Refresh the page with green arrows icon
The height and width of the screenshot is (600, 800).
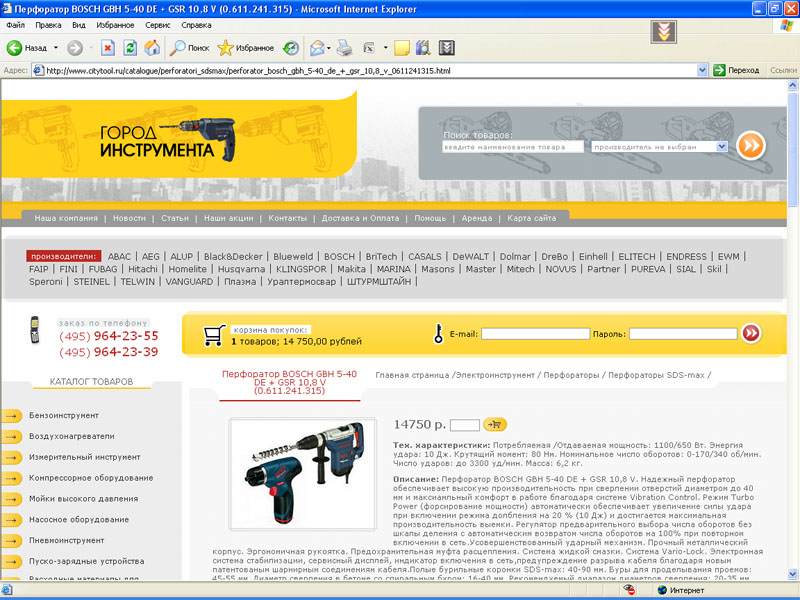pos(130,48)
